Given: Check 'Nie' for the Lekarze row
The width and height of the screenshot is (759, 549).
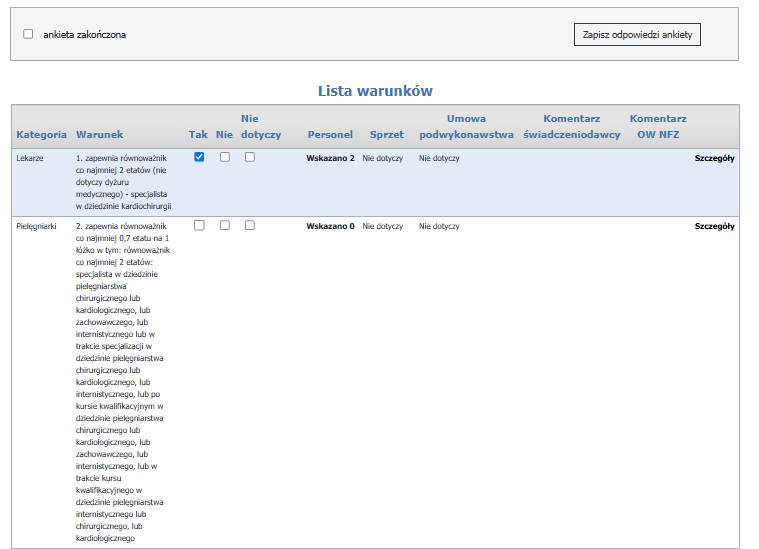Looking at the screenshot, I should tap(225, 157).
